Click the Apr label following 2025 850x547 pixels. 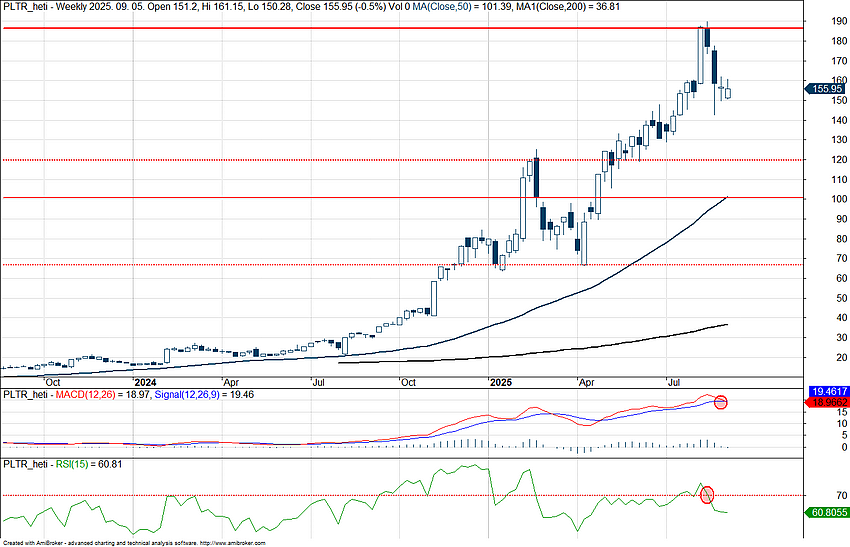click(x=587, y=383)
